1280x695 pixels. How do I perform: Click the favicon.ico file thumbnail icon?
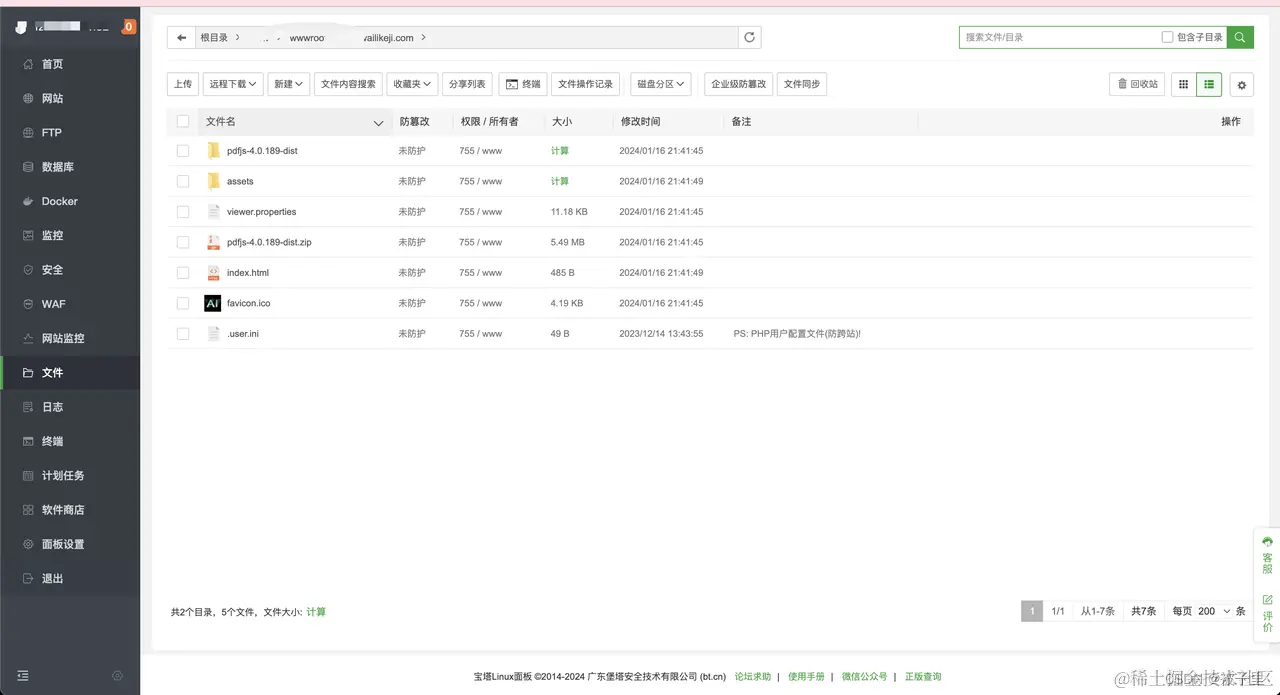(212, 303)
